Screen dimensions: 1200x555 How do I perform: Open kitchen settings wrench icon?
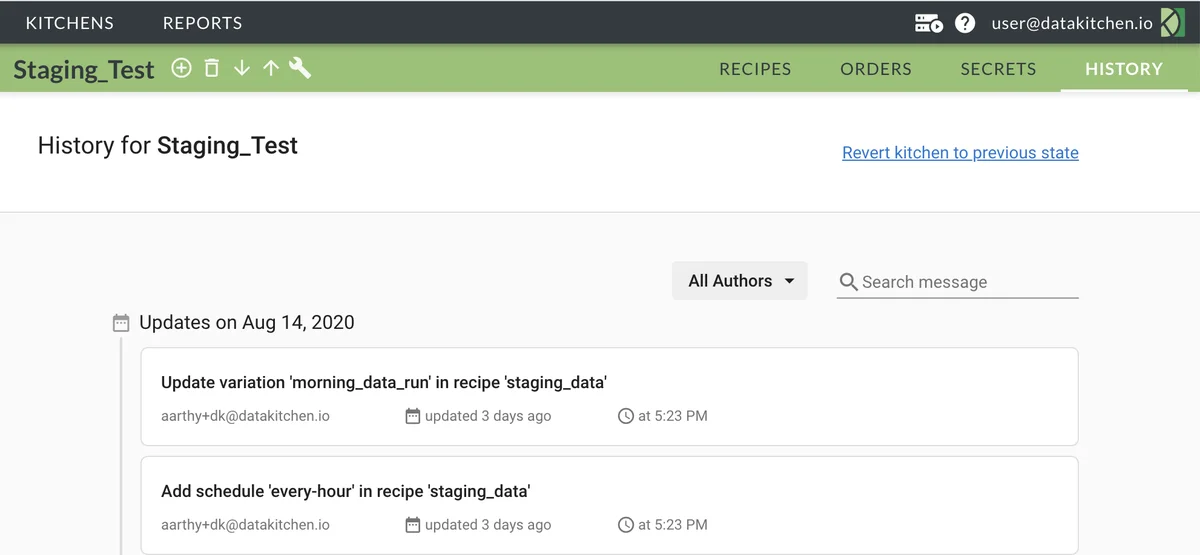click(300, 68)
